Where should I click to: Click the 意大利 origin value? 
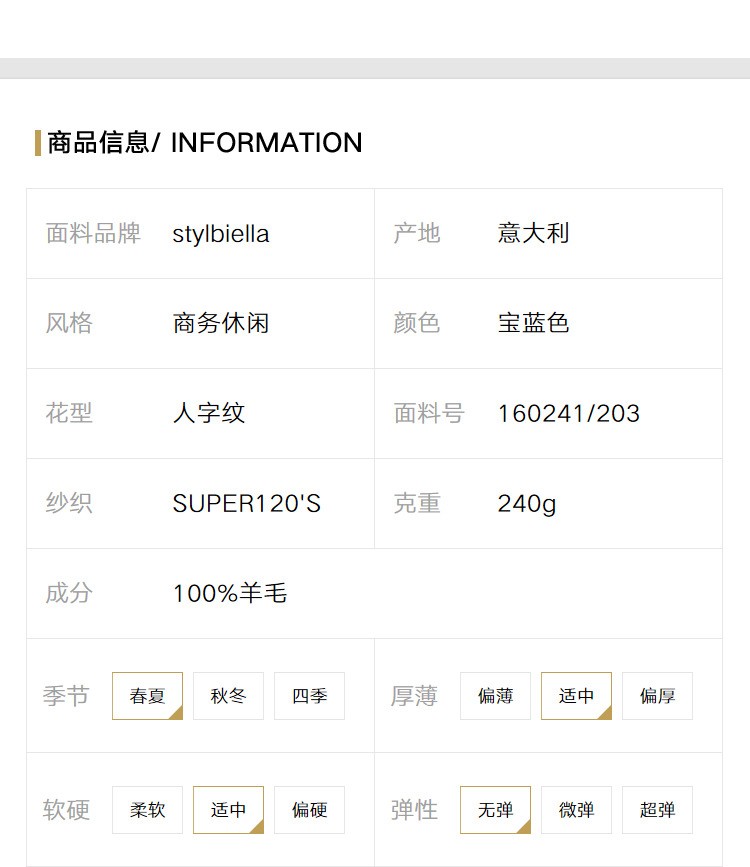(533, 233)
